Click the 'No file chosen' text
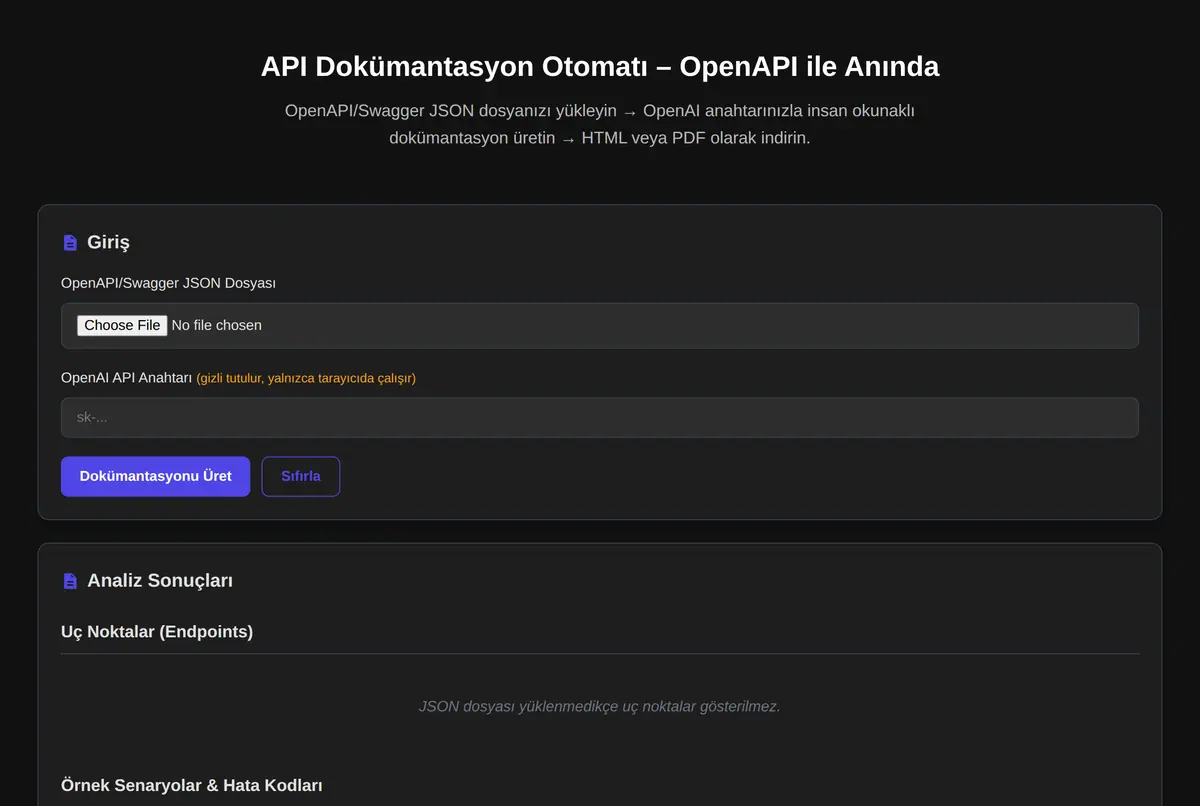The width and height of the screenshot is (1200, 806). tap(217, 325)
